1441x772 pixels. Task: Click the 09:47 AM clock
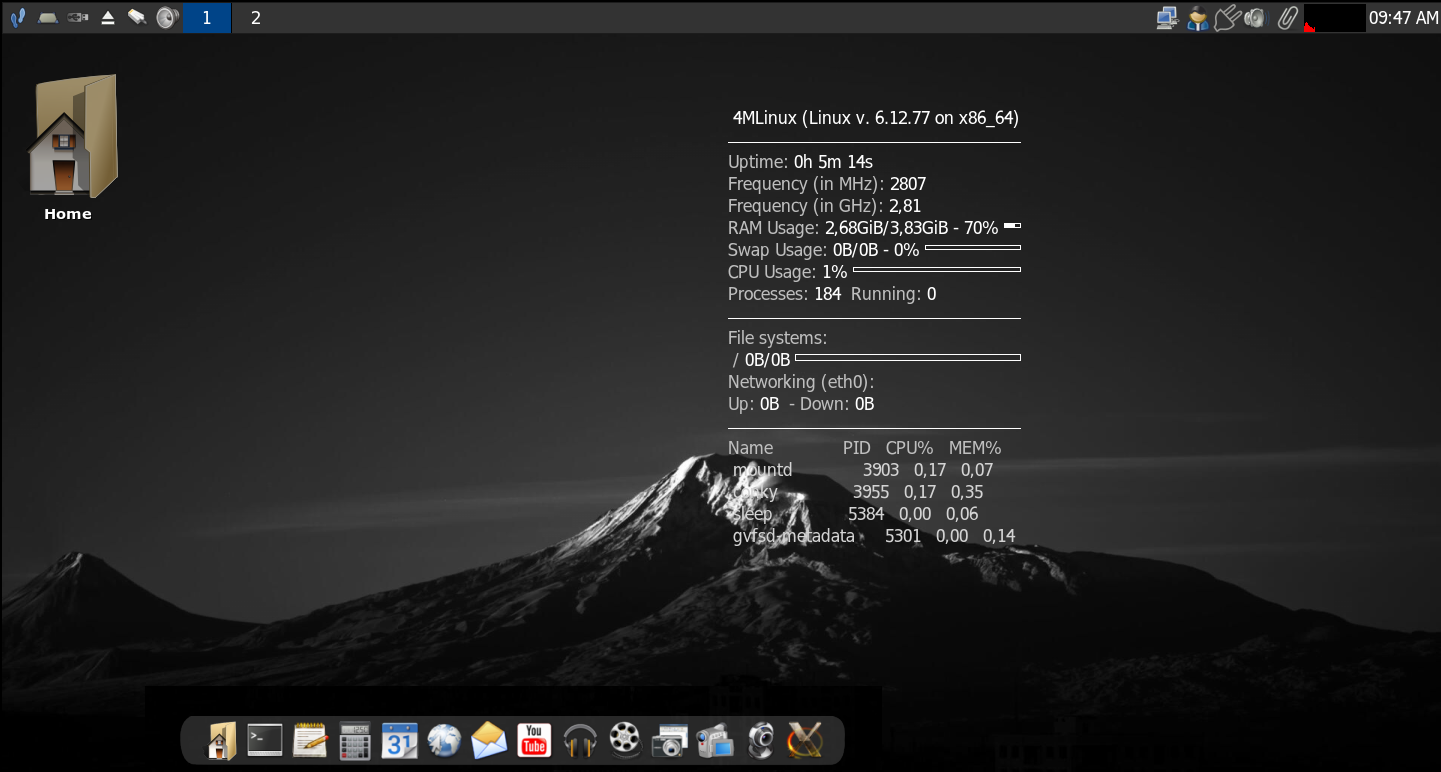click(1403, 18)
